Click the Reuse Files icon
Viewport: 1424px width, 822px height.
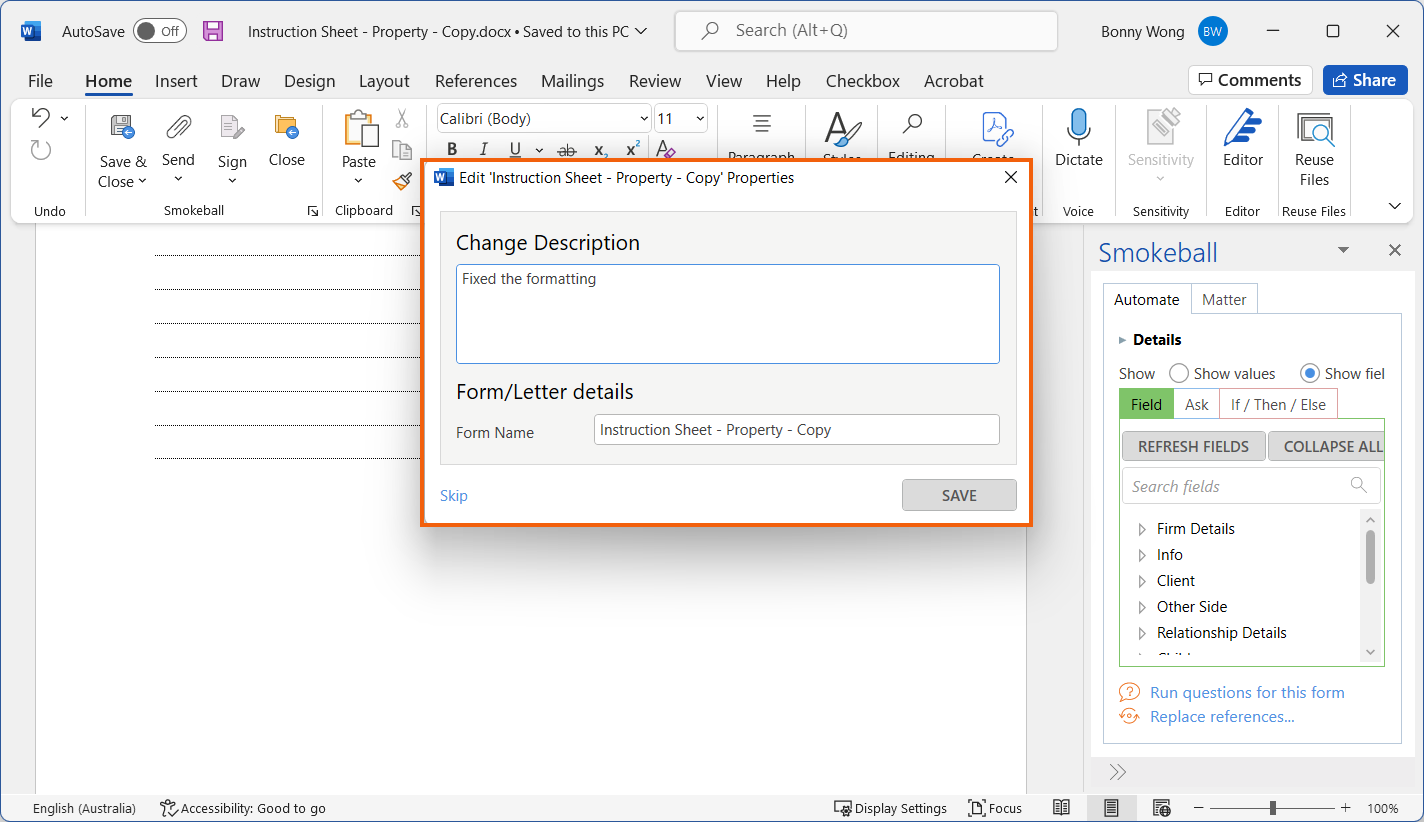tap(1314, 130)
